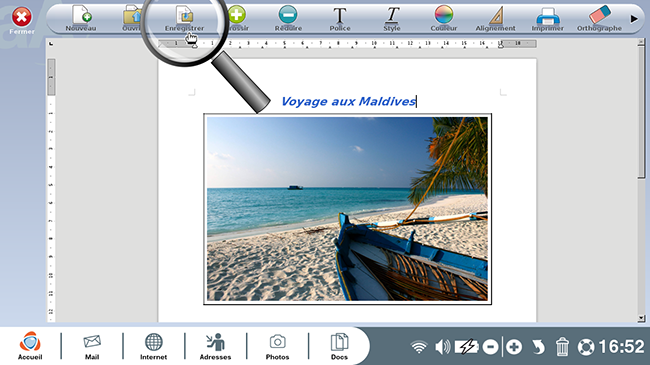The image size is (650, 365).
Task: Reduce text size with Réduire
Action: [288, 19]
